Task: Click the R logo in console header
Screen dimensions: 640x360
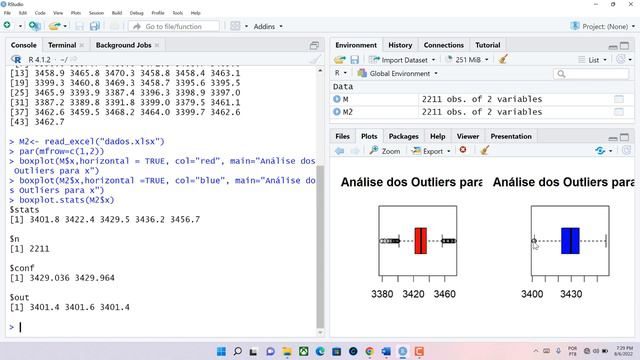Action: (16, 60)
